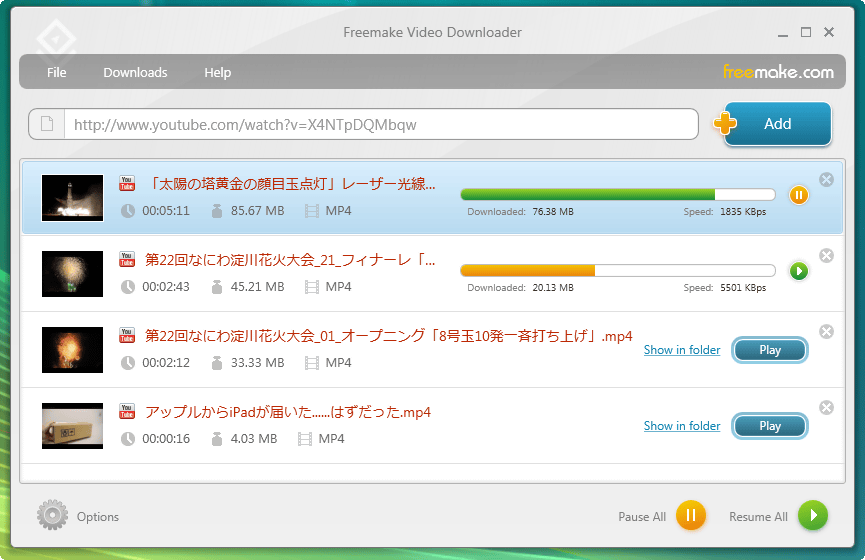Click film icon on the 4.03 MB row
865x560 pixels.
pos(305,439)
